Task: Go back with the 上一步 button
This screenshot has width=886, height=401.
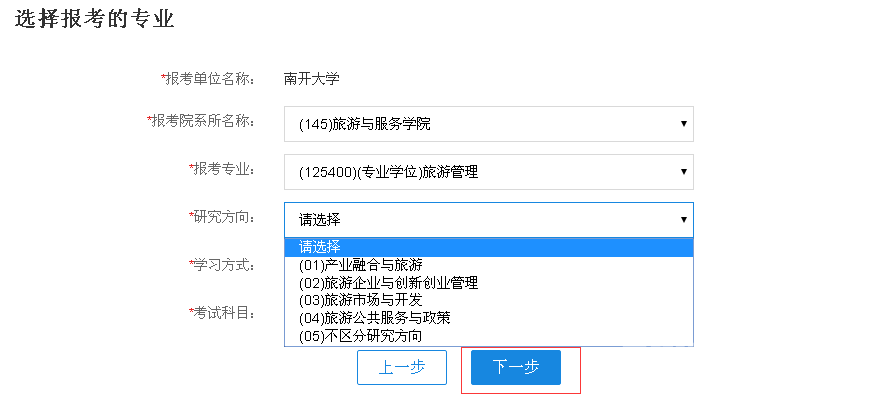Action: [x=402, y=367]
